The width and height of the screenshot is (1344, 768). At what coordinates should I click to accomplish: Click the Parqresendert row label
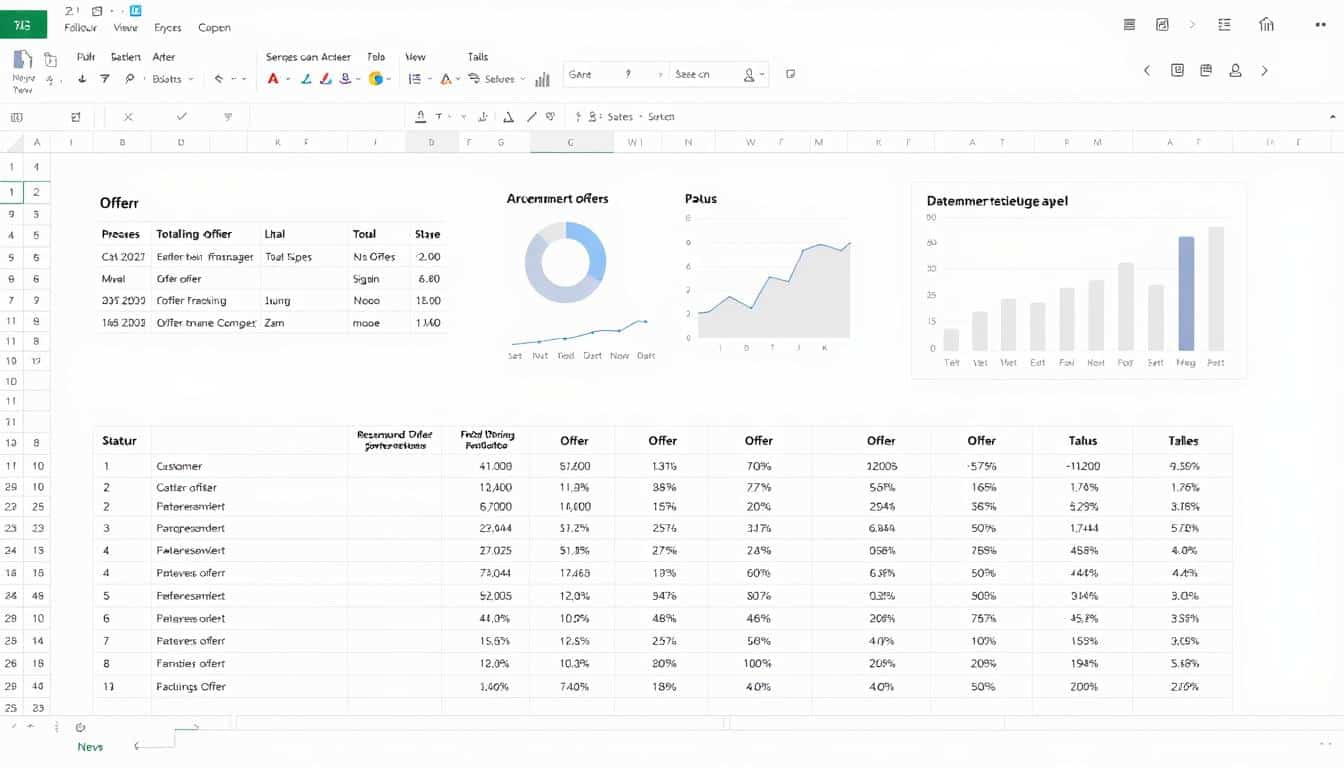pos(191,528)
